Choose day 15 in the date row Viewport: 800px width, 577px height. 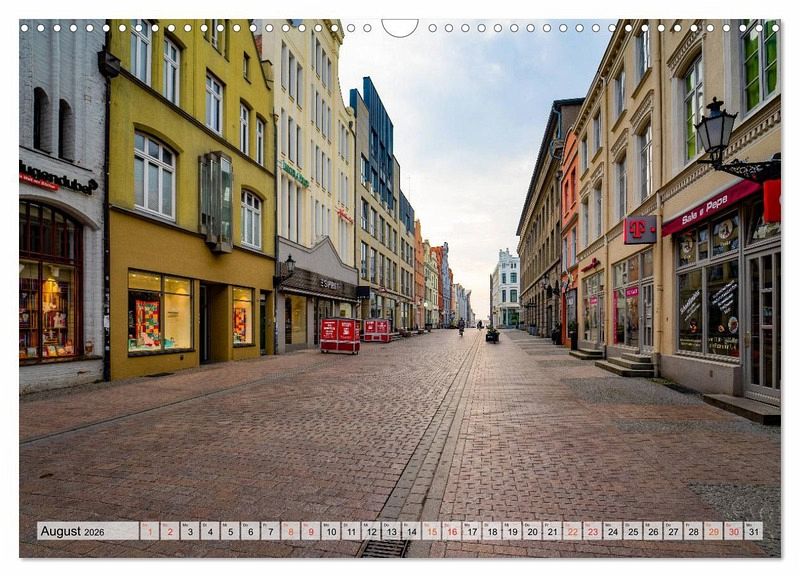(431, 531)
